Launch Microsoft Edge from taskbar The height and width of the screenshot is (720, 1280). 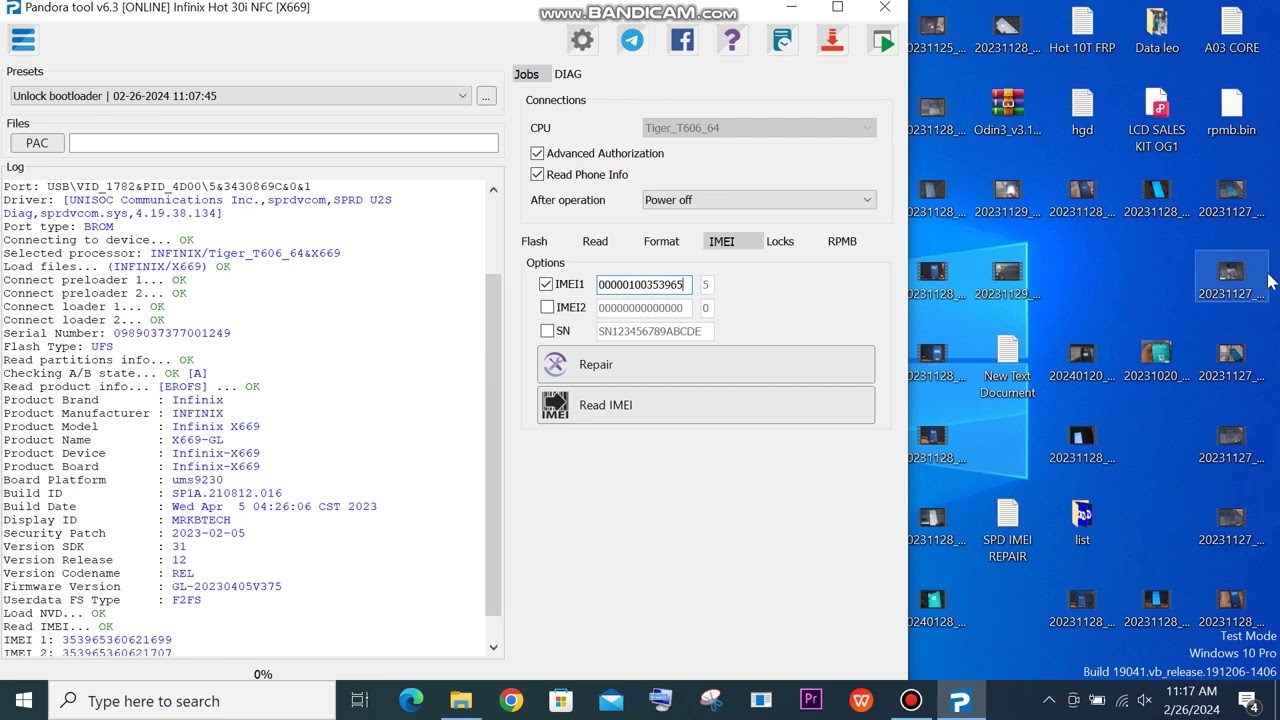411,700
